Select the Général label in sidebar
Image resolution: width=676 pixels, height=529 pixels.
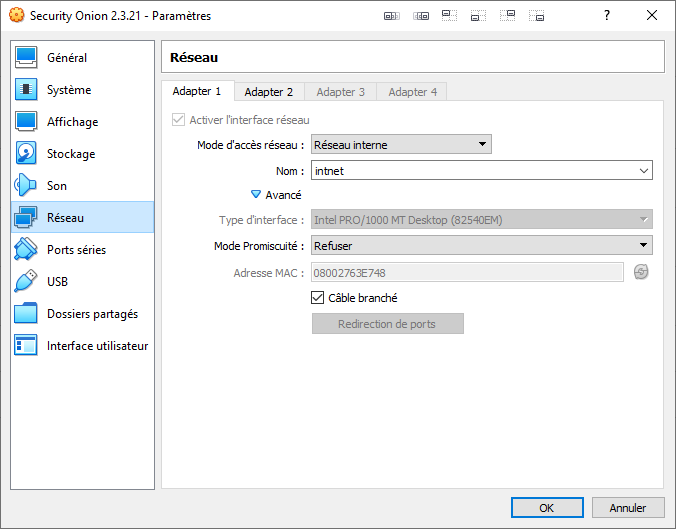[67, 58]
